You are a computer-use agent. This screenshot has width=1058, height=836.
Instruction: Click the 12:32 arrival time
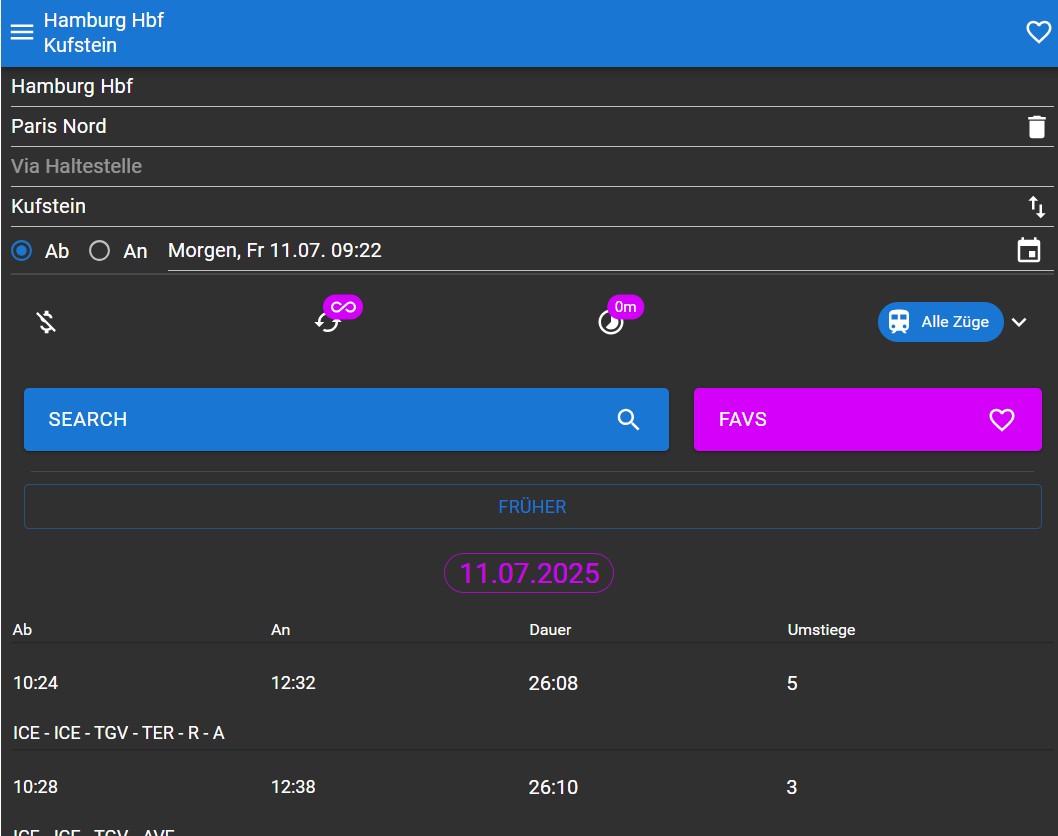[x=293, y=683]
